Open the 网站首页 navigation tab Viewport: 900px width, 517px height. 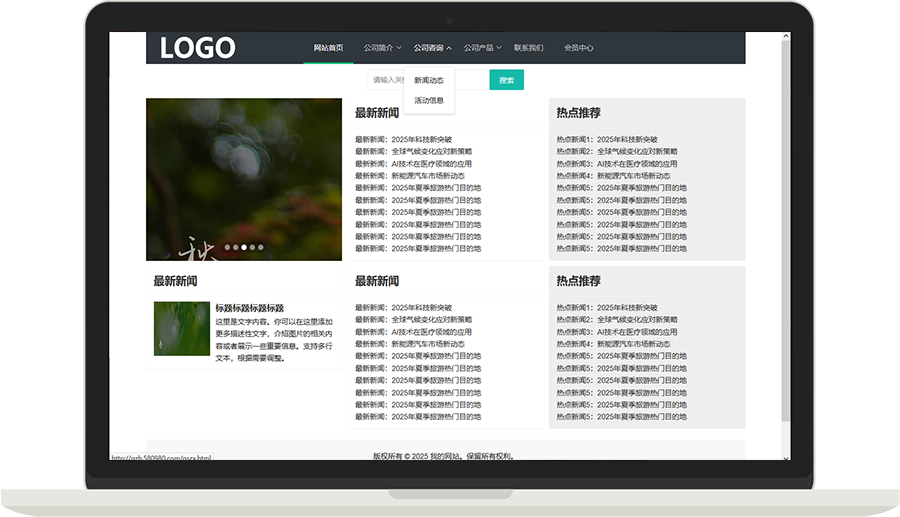coord(328,48)
